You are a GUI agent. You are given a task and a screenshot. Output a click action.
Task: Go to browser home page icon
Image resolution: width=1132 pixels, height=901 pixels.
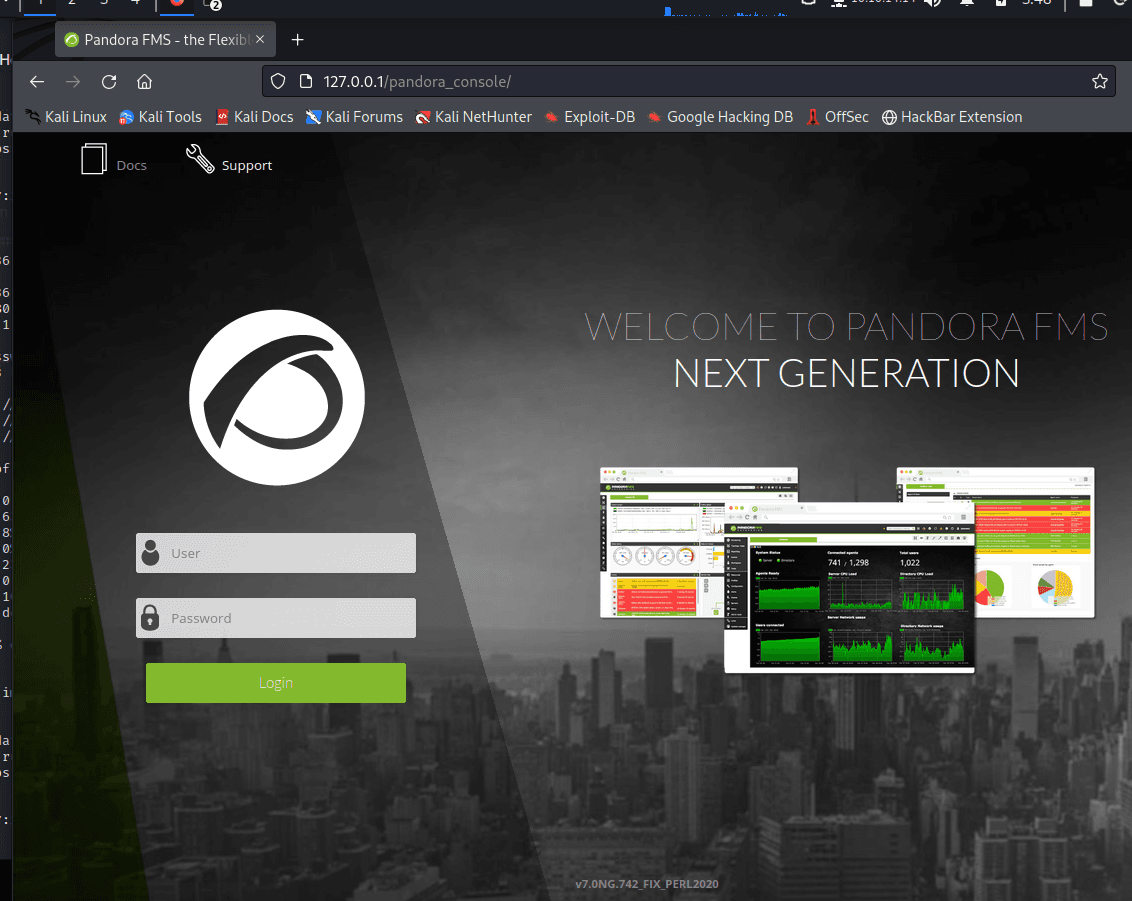144,82
